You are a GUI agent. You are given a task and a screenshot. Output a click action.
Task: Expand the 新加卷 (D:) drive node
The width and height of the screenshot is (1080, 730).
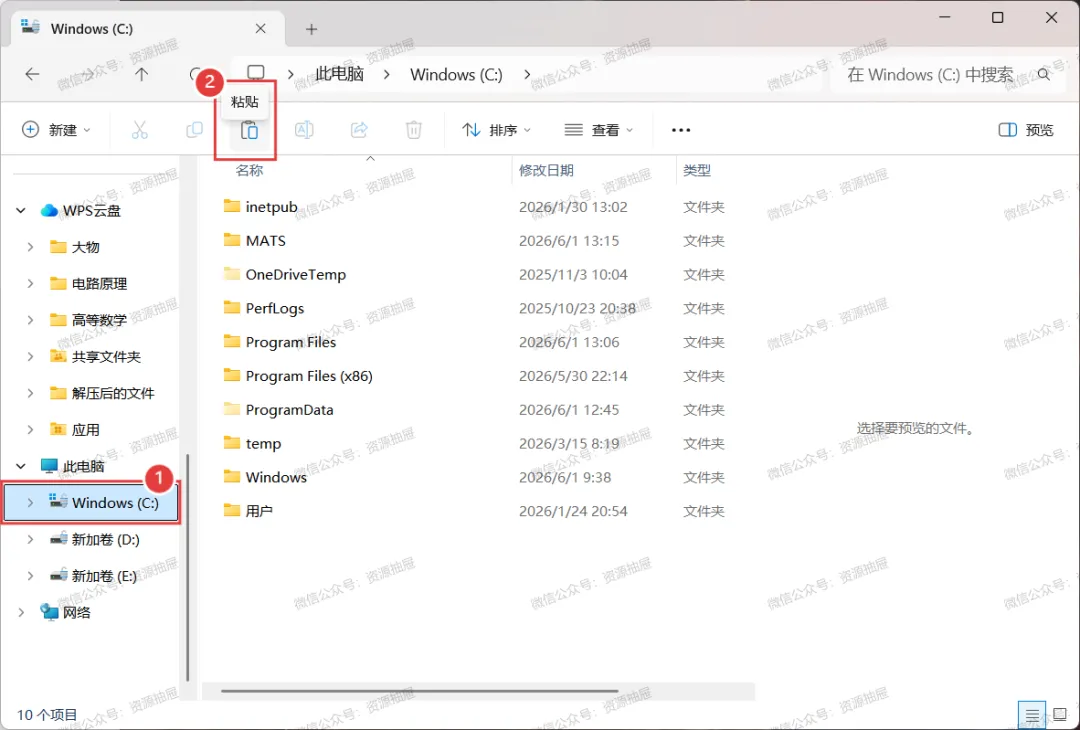pyautogui.click(x=30, y=539)
